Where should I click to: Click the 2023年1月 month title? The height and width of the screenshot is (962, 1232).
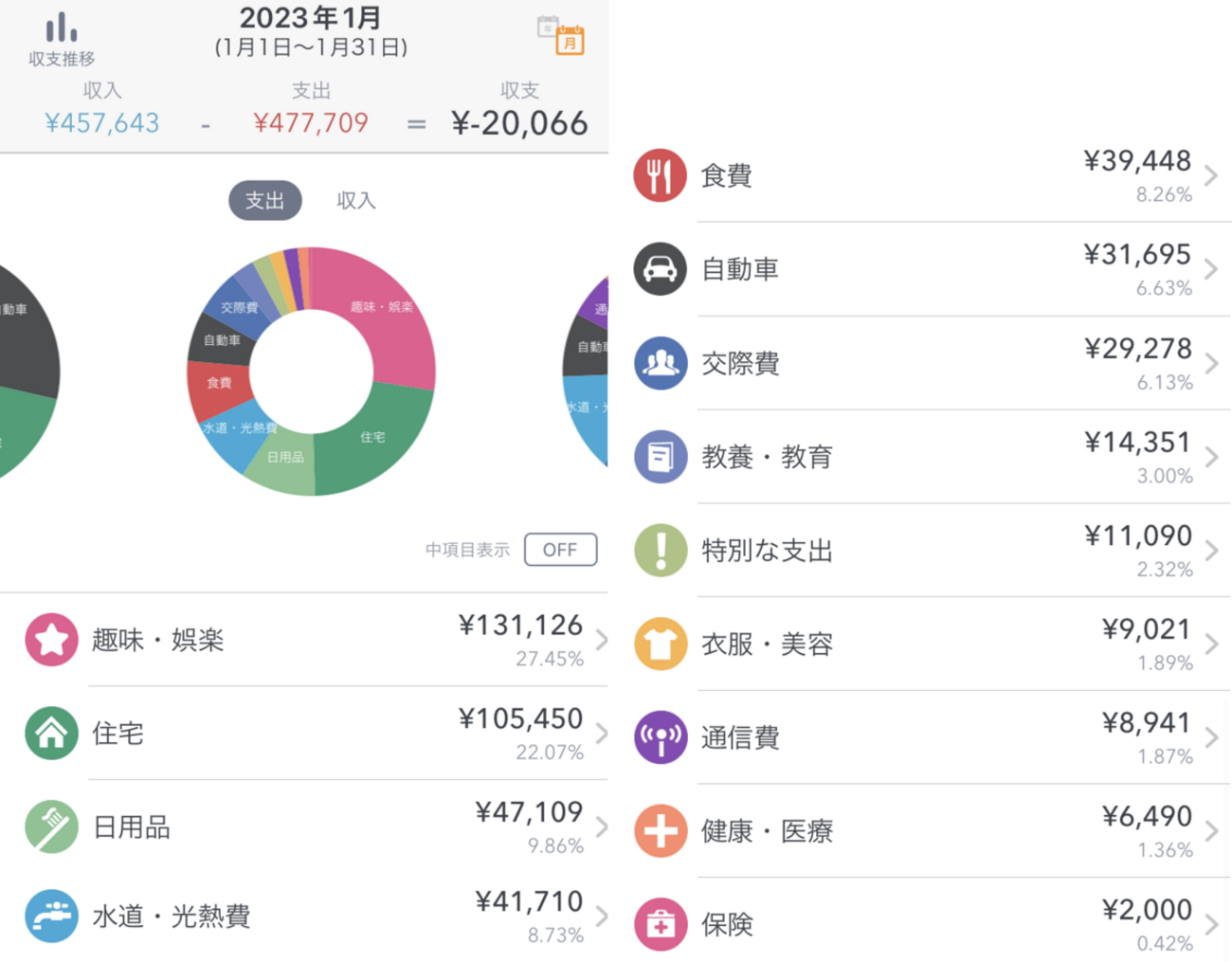click(310, 18)
